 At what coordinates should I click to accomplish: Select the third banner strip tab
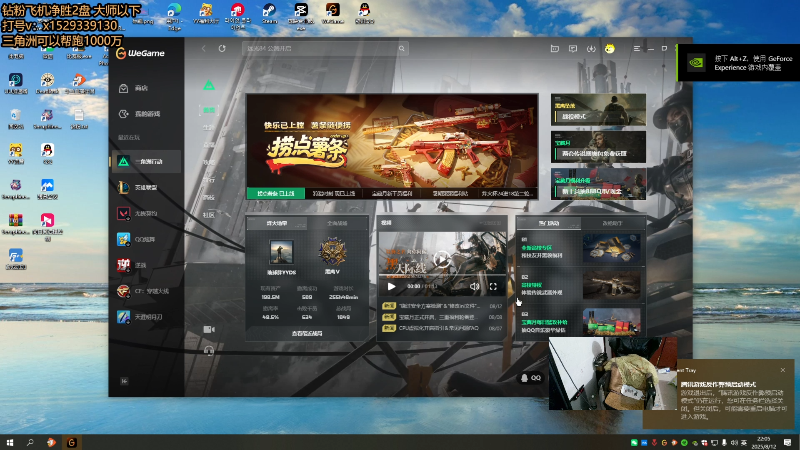coord(392,193)
